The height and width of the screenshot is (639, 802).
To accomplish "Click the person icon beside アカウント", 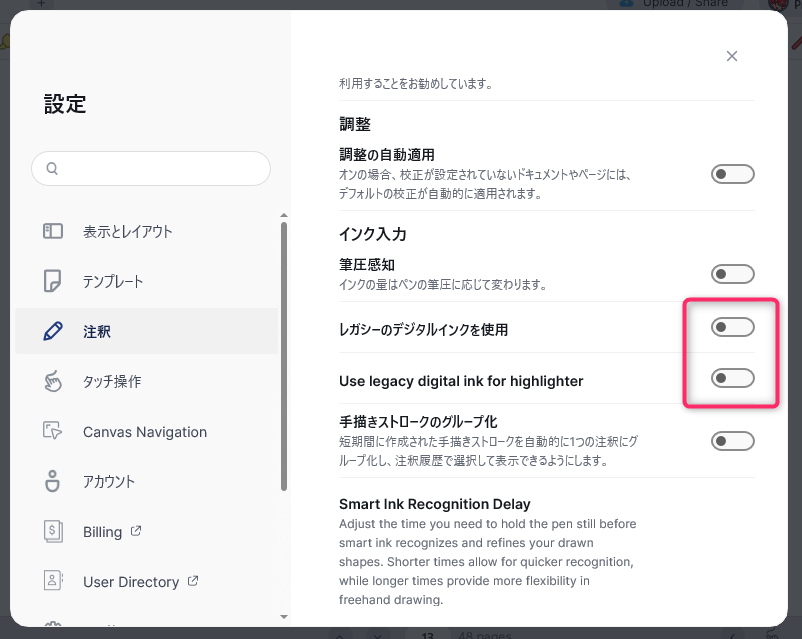I will point(53,481).
